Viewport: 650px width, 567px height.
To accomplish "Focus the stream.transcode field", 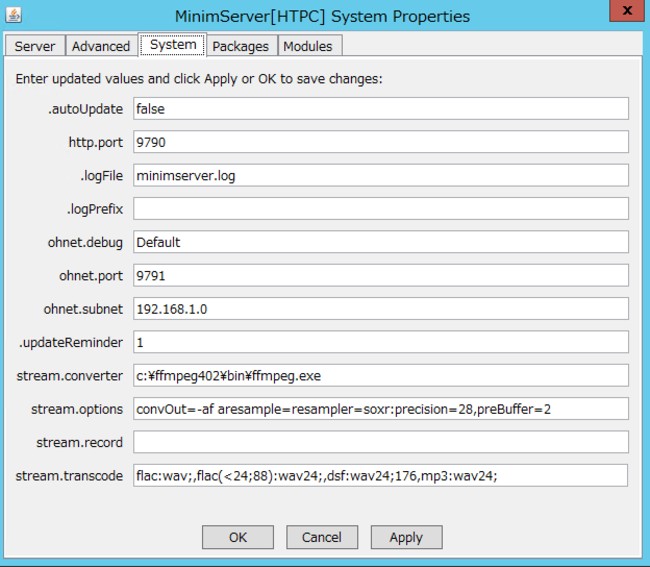I will [380, 475].
